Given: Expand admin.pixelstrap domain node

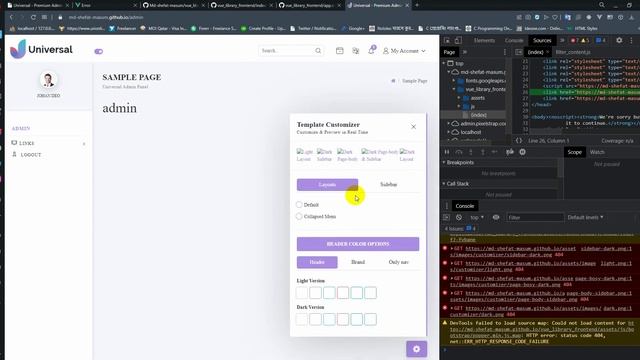Looking at the screenshot, I should [x=449, y=123].
